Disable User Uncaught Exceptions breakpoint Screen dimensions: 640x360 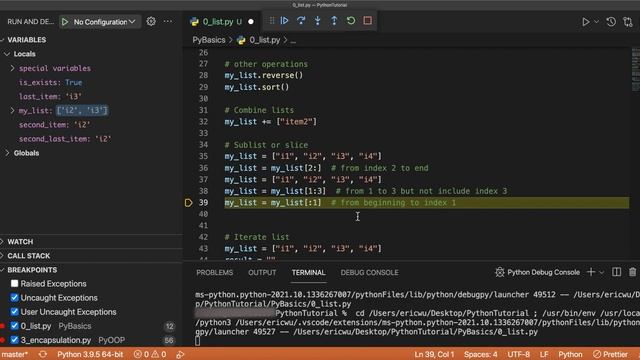coord(15,312)
